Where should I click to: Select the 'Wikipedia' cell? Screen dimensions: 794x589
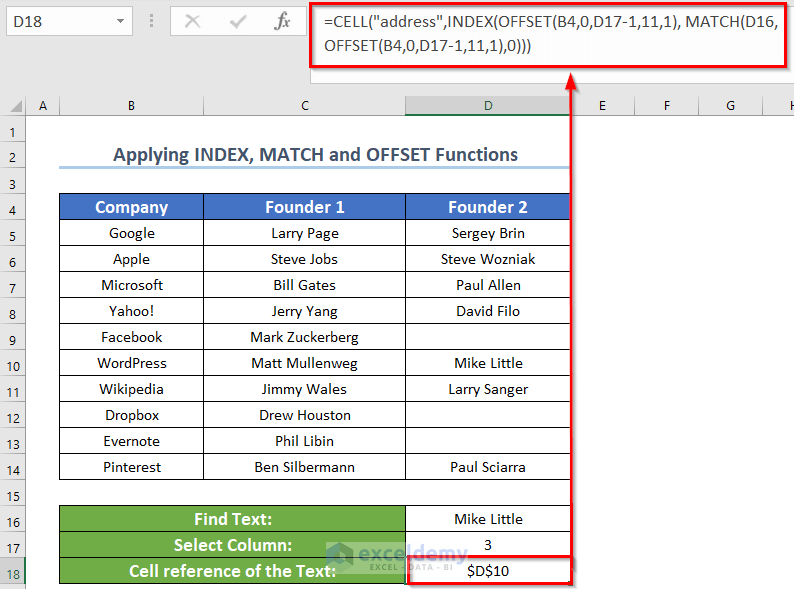pyautogui.click(x=131, y=389)
